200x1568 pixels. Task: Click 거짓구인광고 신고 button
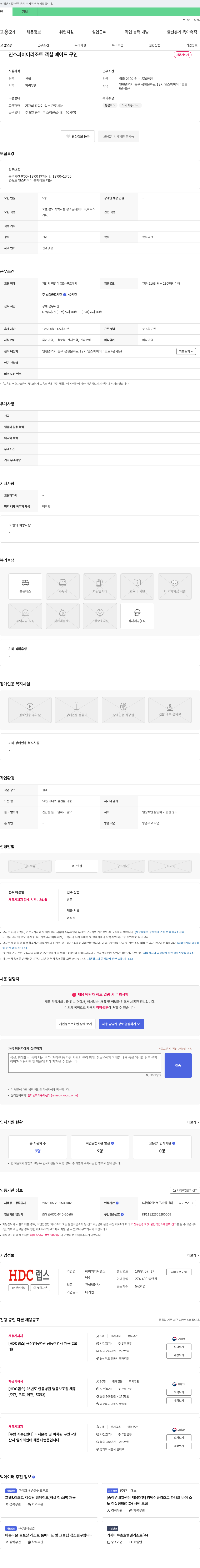185,1190
